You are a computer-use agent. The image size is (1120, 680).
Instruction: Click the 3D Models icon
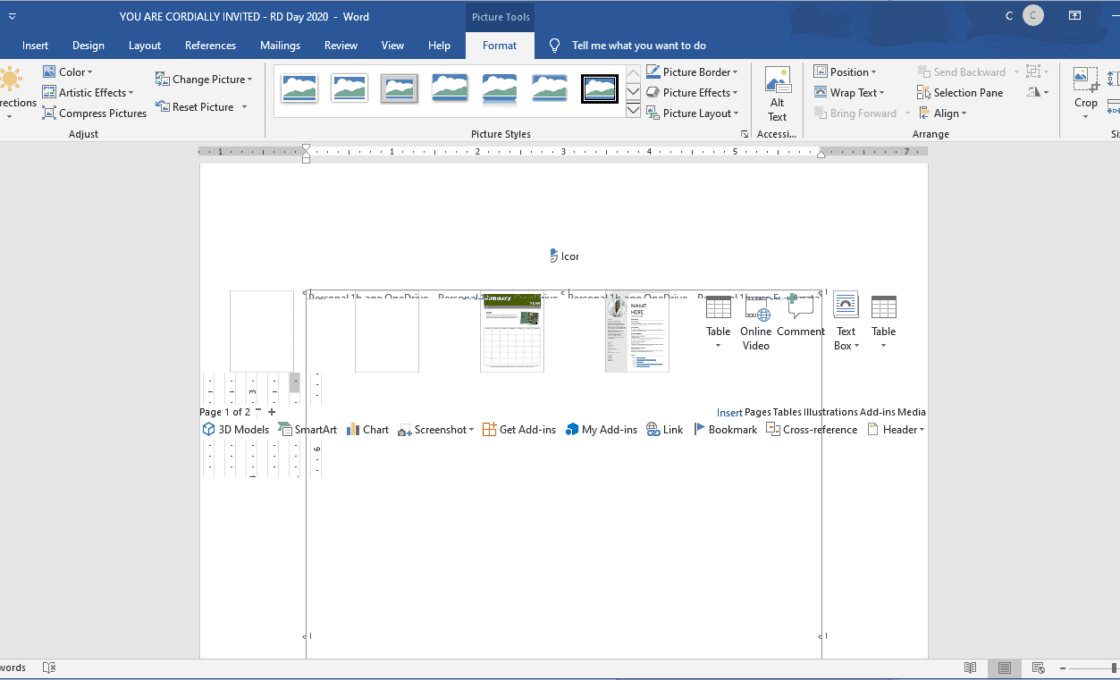point(236,430)
